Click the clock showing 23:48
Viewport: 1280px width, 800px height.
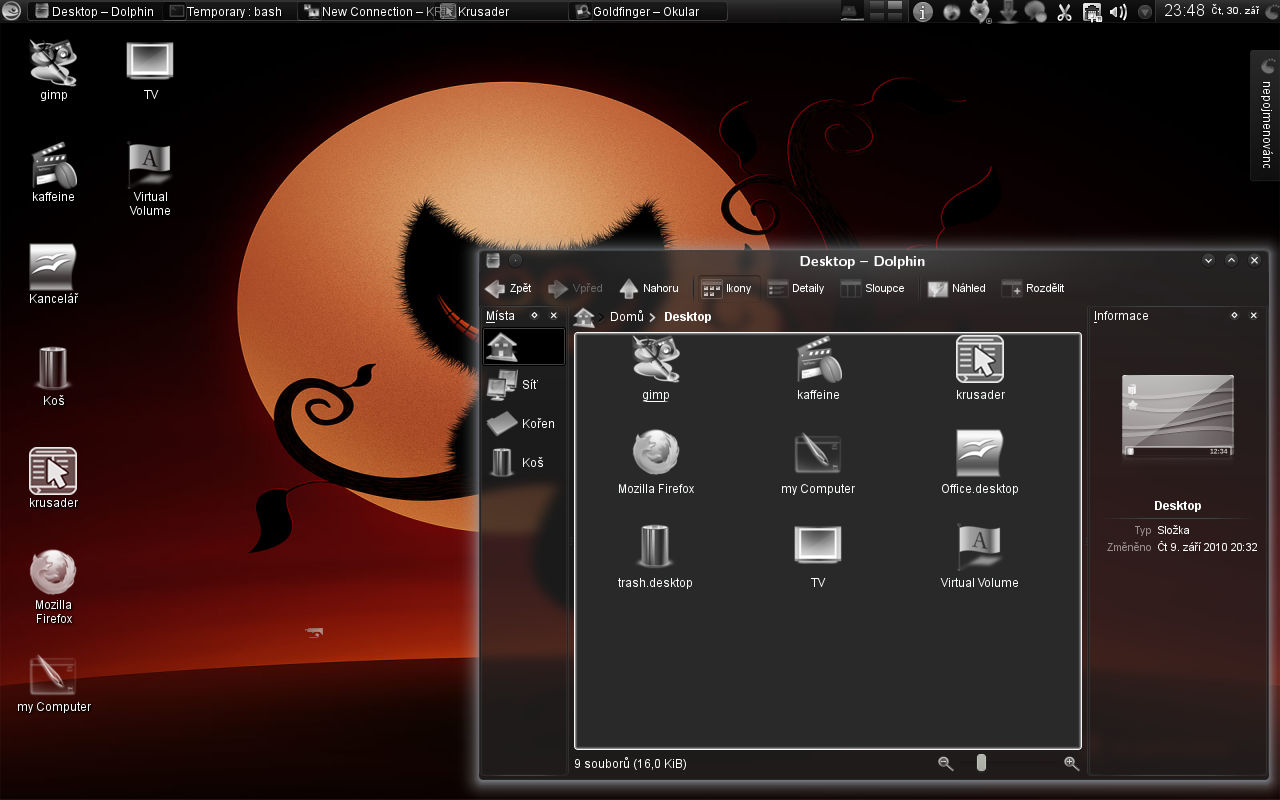1185,12
